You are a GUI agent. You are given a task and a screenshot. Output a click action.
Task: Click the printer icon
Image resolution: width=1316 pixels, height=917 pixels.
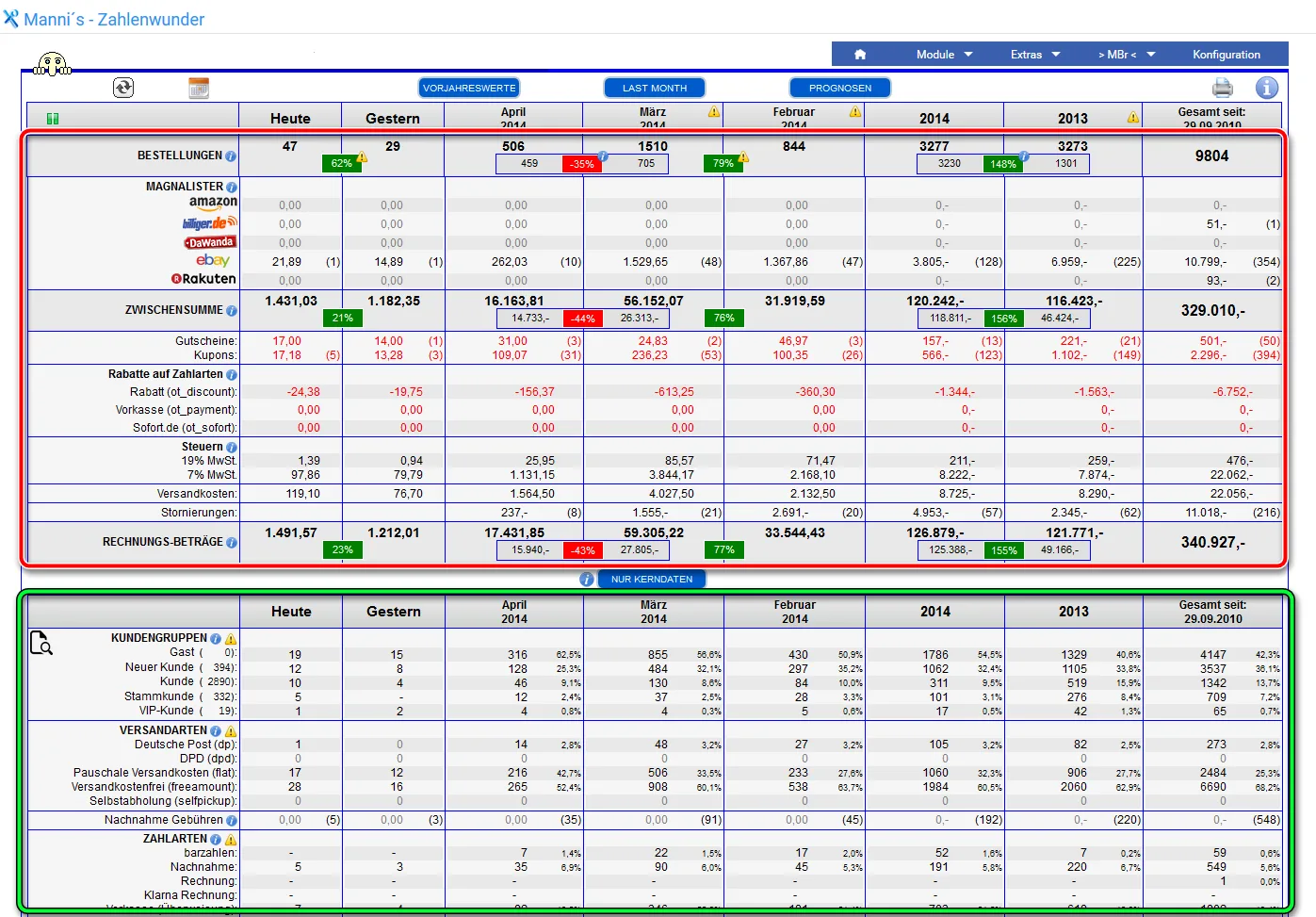[x=1223, y=88]
